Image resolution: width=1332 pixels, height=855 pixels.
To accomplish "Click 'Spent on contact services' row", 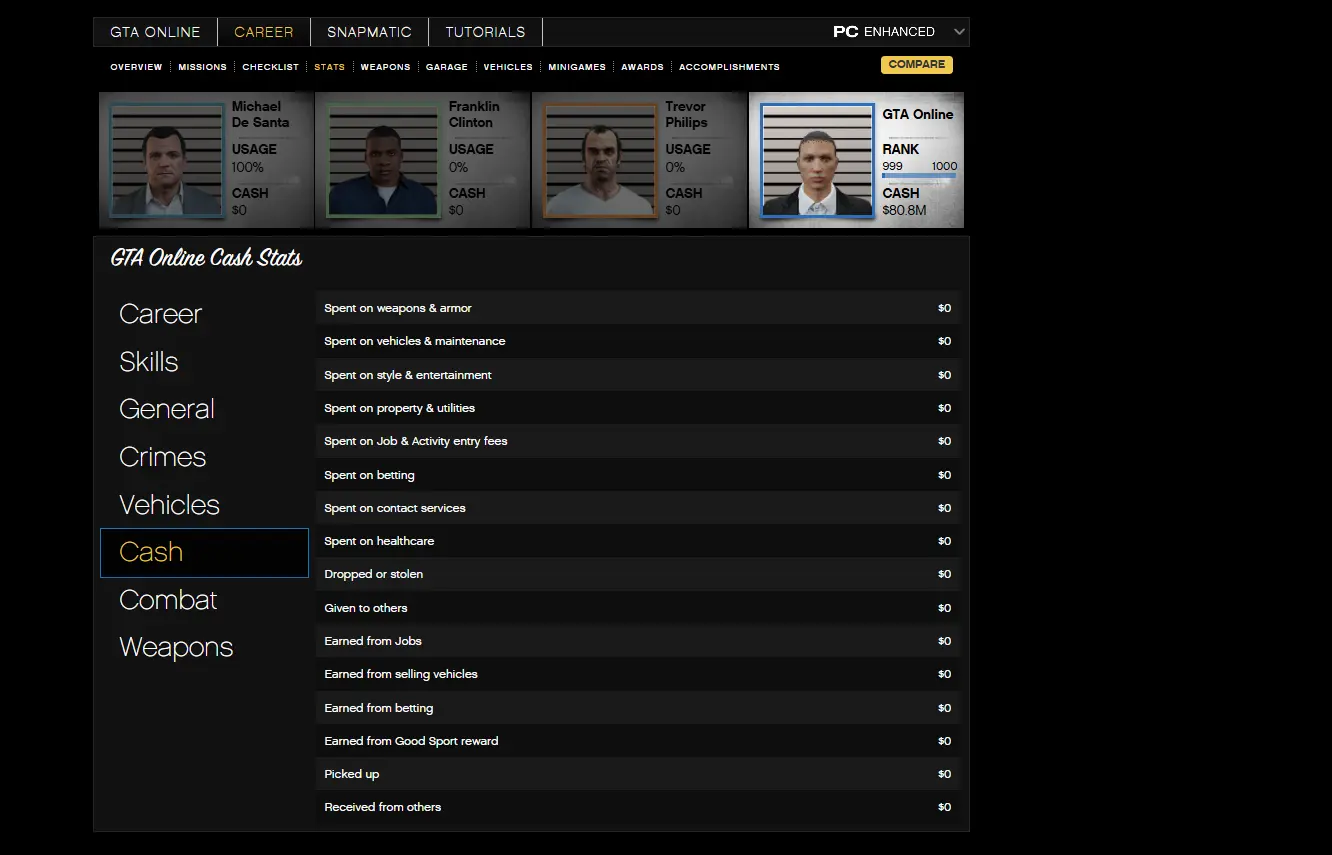I will [x=638, y=508].
